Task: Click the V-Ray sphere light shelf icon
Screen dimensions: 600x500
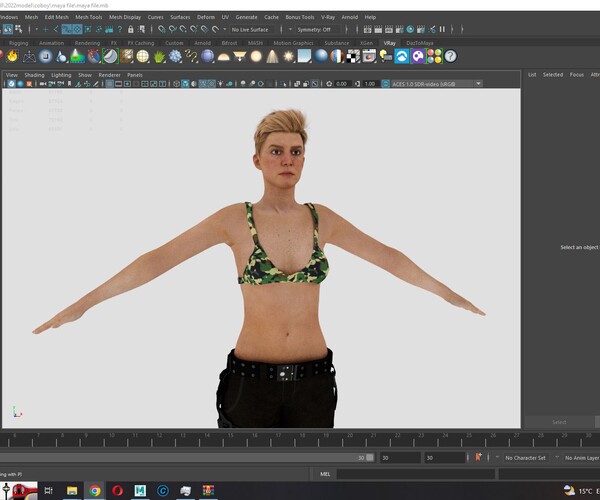Action: point(256,56)
